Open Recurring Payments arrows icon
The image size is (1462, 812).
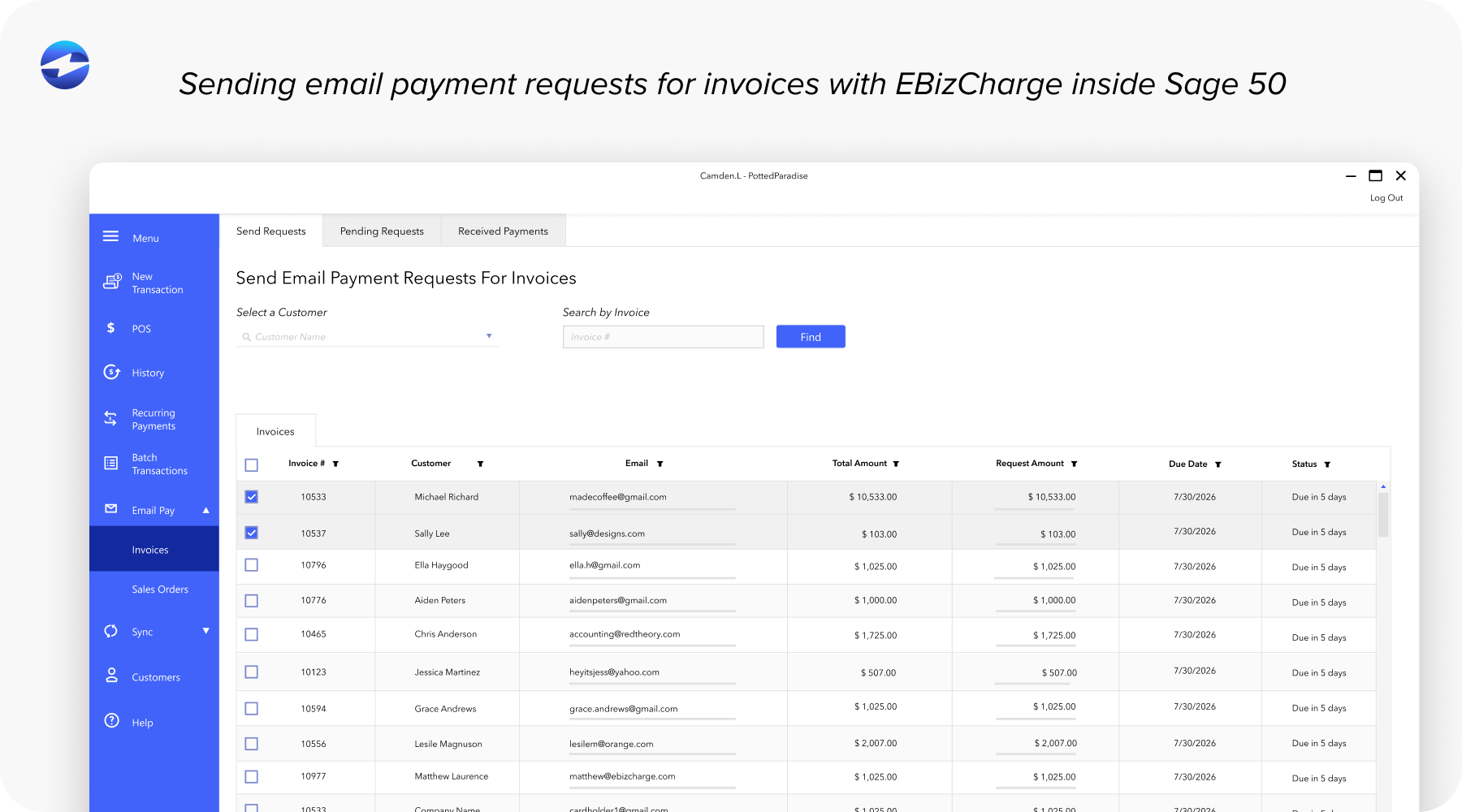point(110,418)
